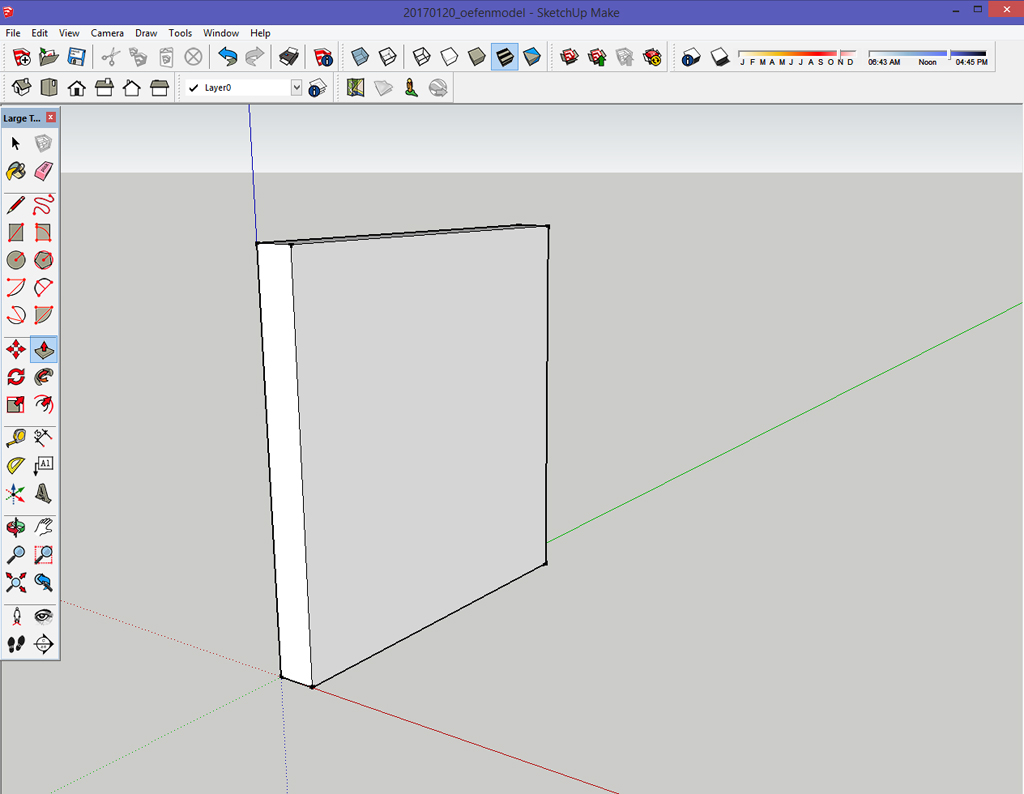
Task: Activate the Scale tool
Action: point(16,404)
